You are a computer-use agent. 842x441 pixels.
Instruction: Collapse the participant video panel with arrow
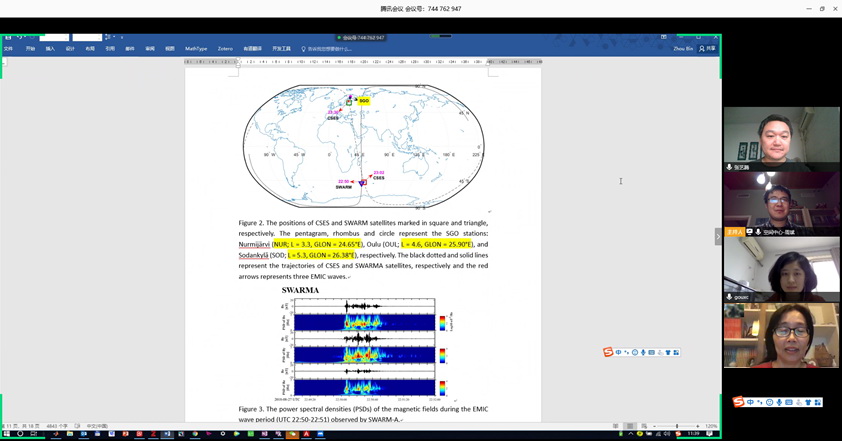718,237
